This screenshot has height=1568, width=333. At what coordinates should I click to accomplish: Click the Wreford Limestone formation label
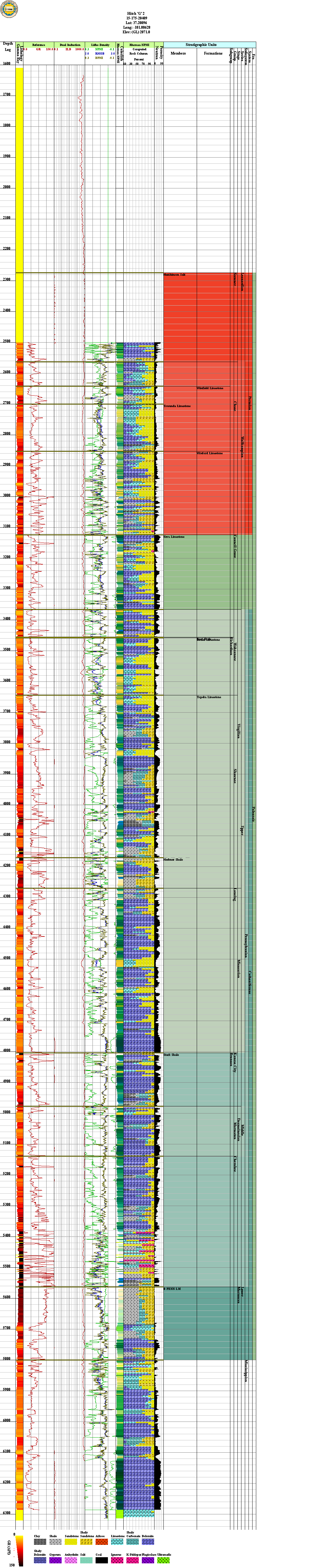click(210, 453)
